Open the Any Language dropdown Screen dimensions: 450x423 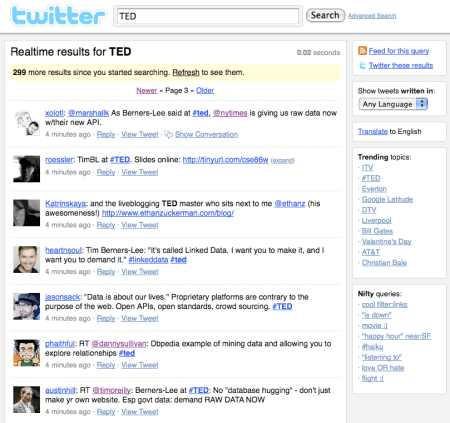coord(393,104)
